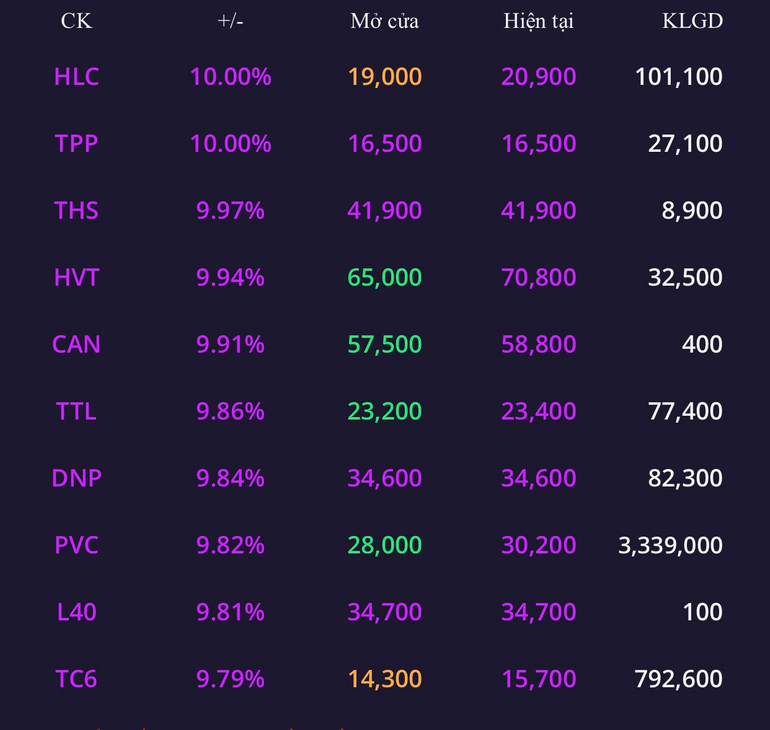Click HVT opening price 65,000
The height and width of the screenshot is (730, 770).
(385, 277)
